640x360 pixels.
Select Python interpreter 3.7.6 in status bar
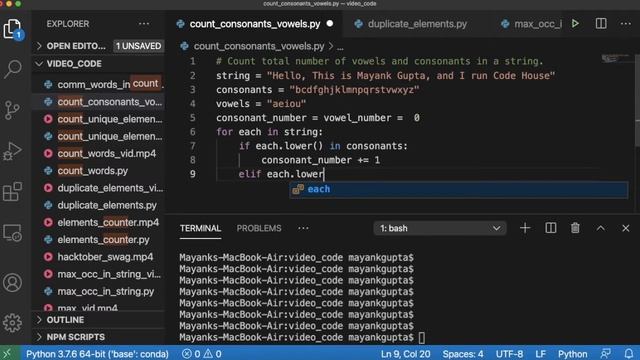click(97, 353)
